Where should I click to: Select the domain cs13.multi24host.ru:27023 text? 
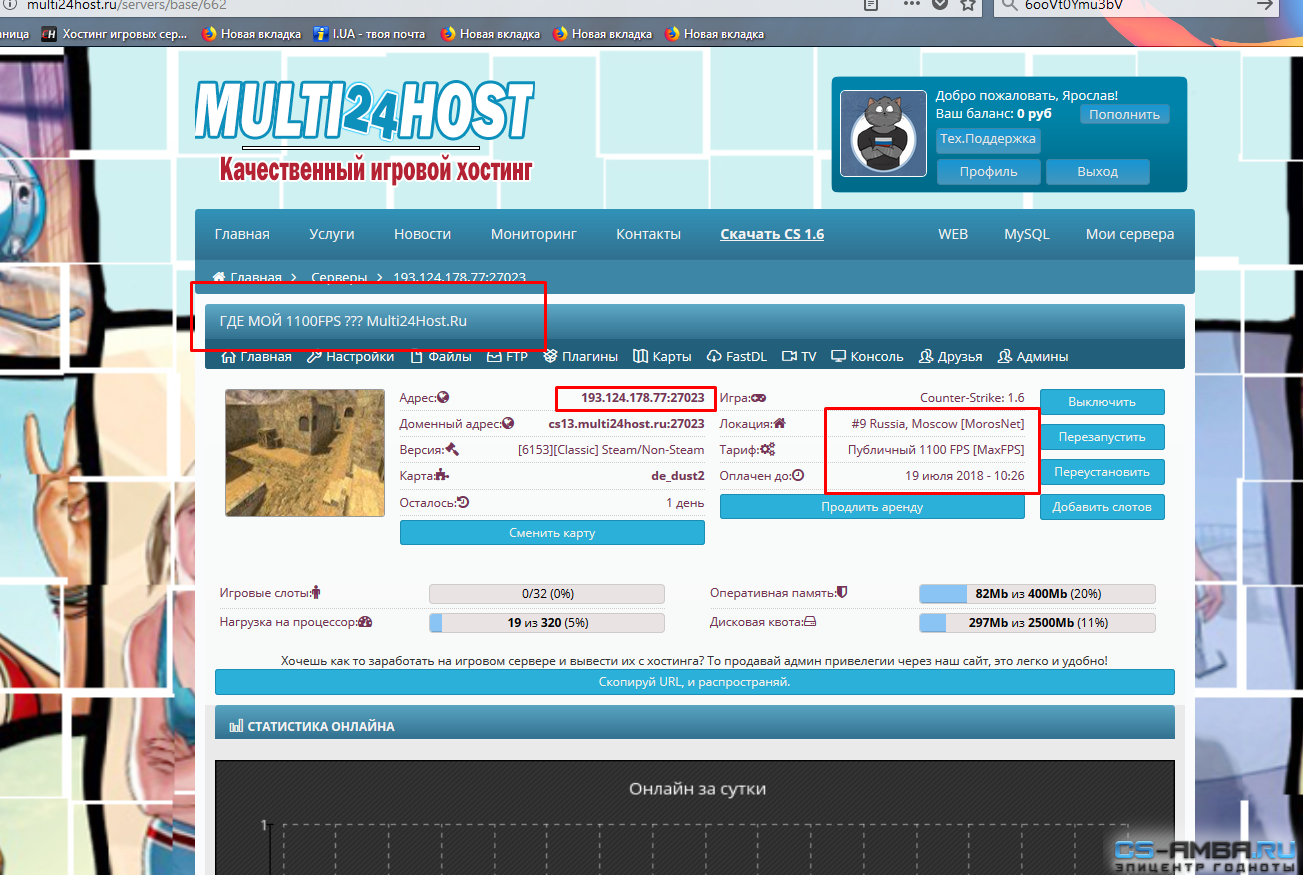[x=626, y=424]
